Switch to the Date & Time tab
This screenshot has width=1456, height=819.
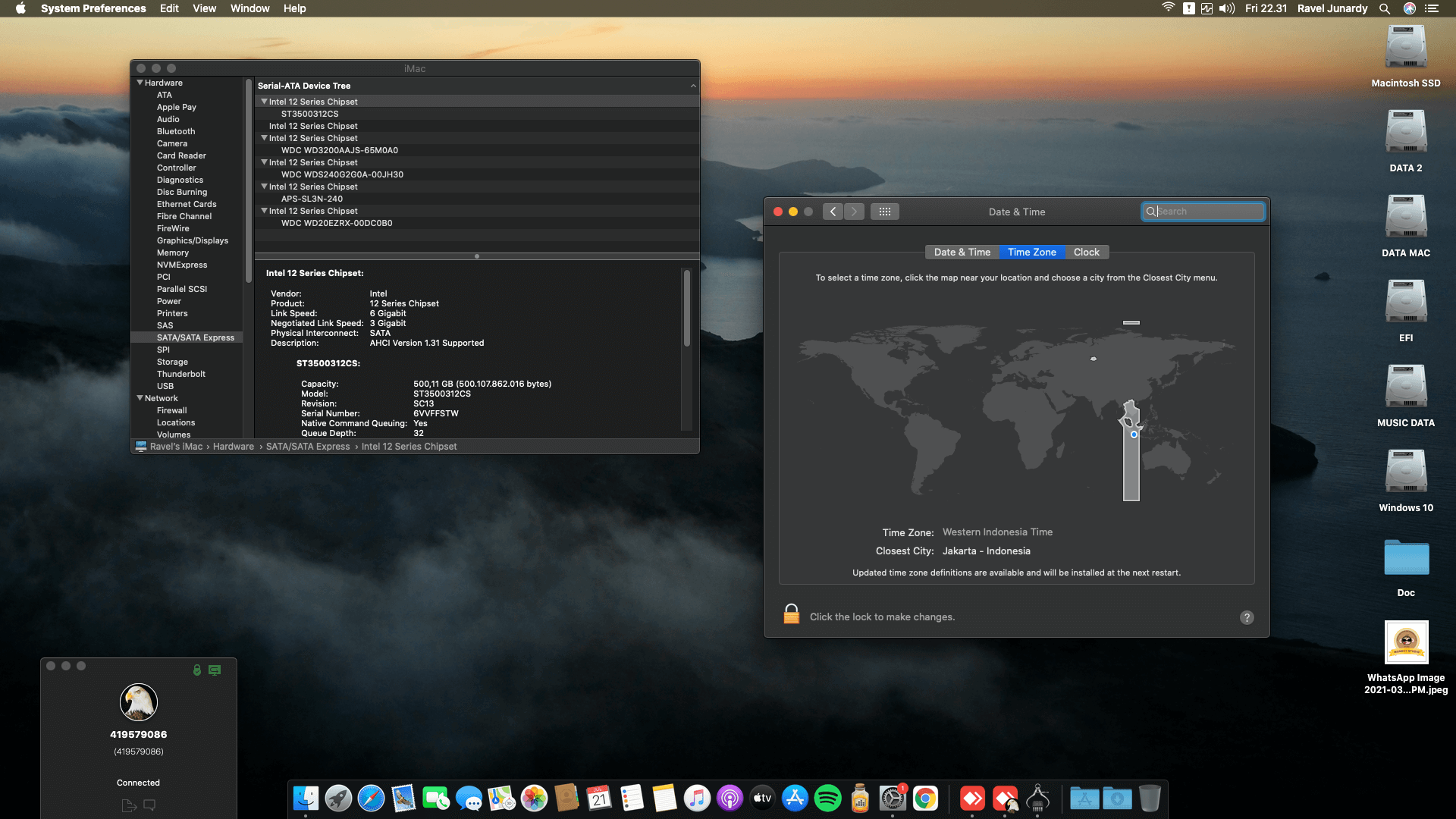coord(962,253)
